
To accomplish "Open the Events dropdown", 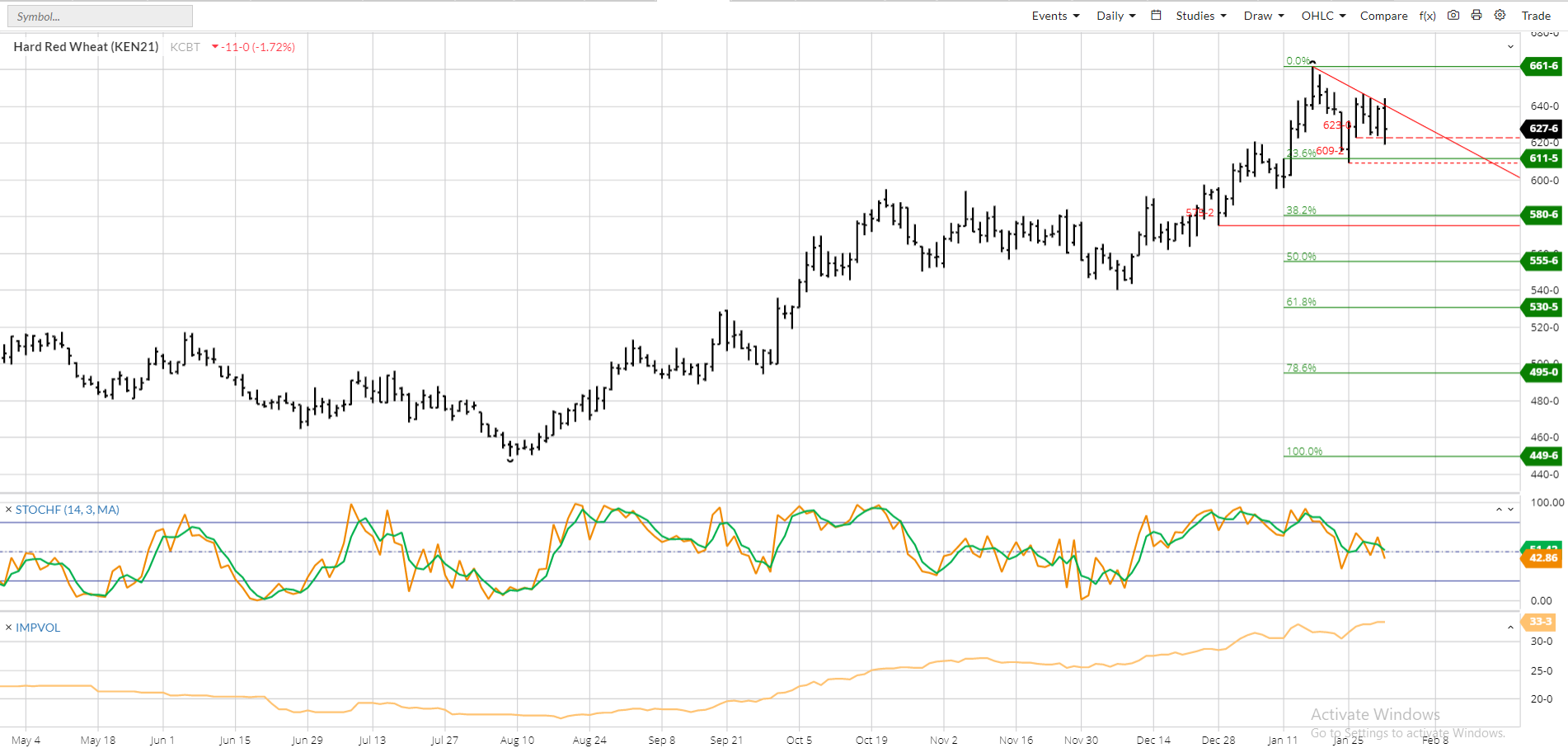I will click(x=1054, y=15).
